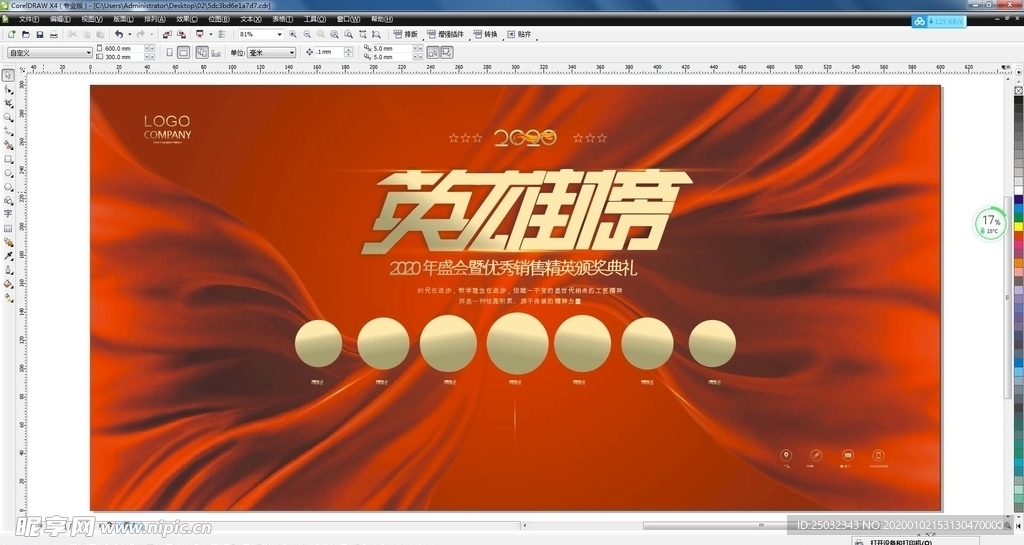Select the Text tool
Image resolution: width=1024 pixels, height=545 pixels.
point(8,213)
